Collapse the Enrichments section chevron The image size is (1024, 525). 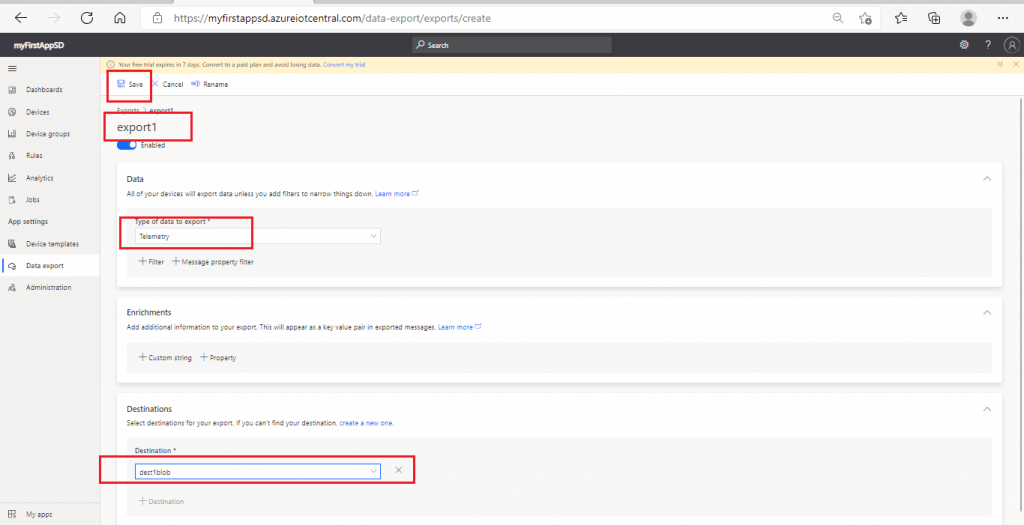point(987,312)
